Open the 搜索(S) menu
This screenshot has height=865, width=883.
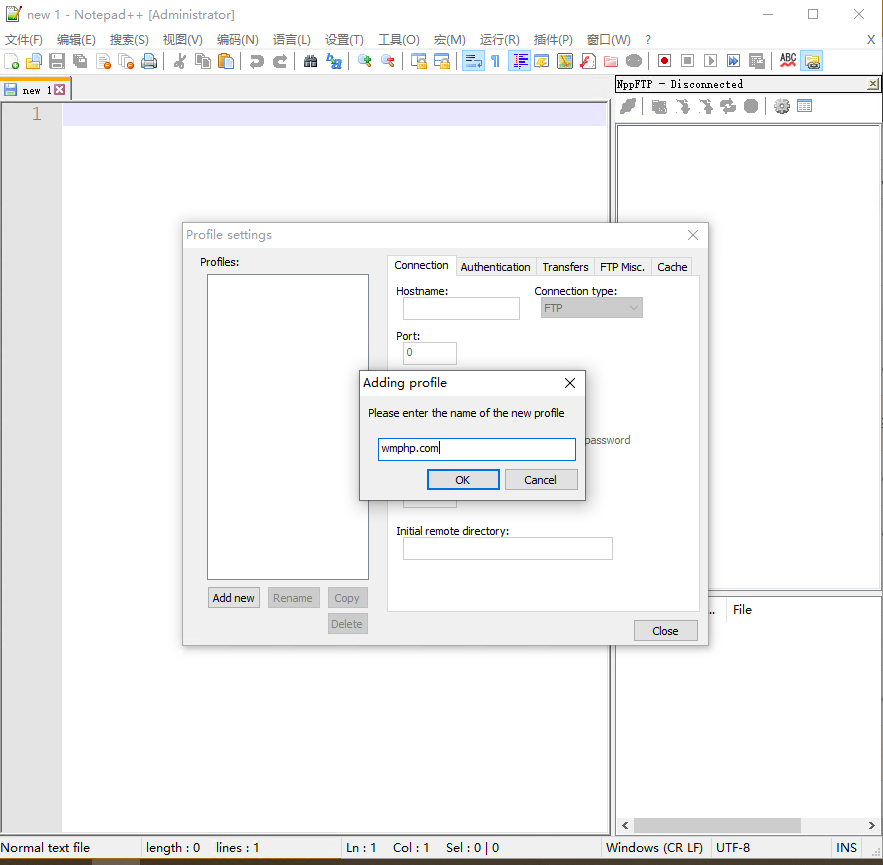(129, 39)
